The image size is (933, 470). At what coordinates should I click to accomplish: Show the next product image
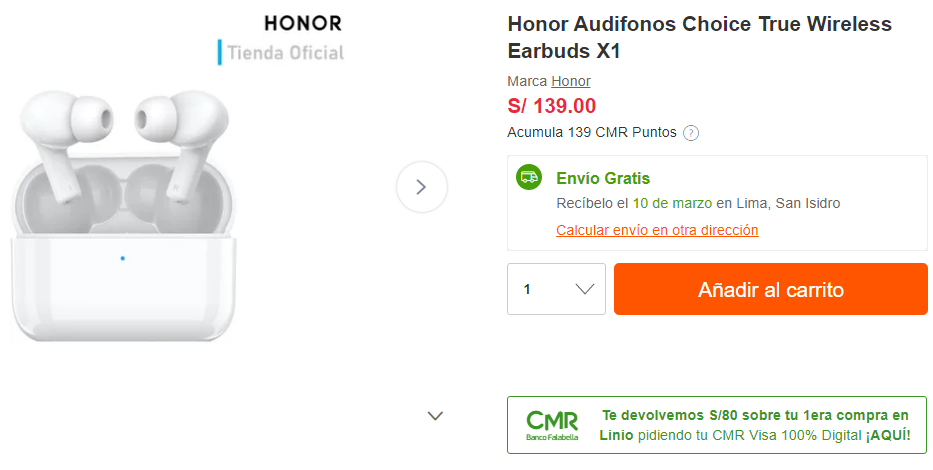pyautogui.click(x=421, y=187)
